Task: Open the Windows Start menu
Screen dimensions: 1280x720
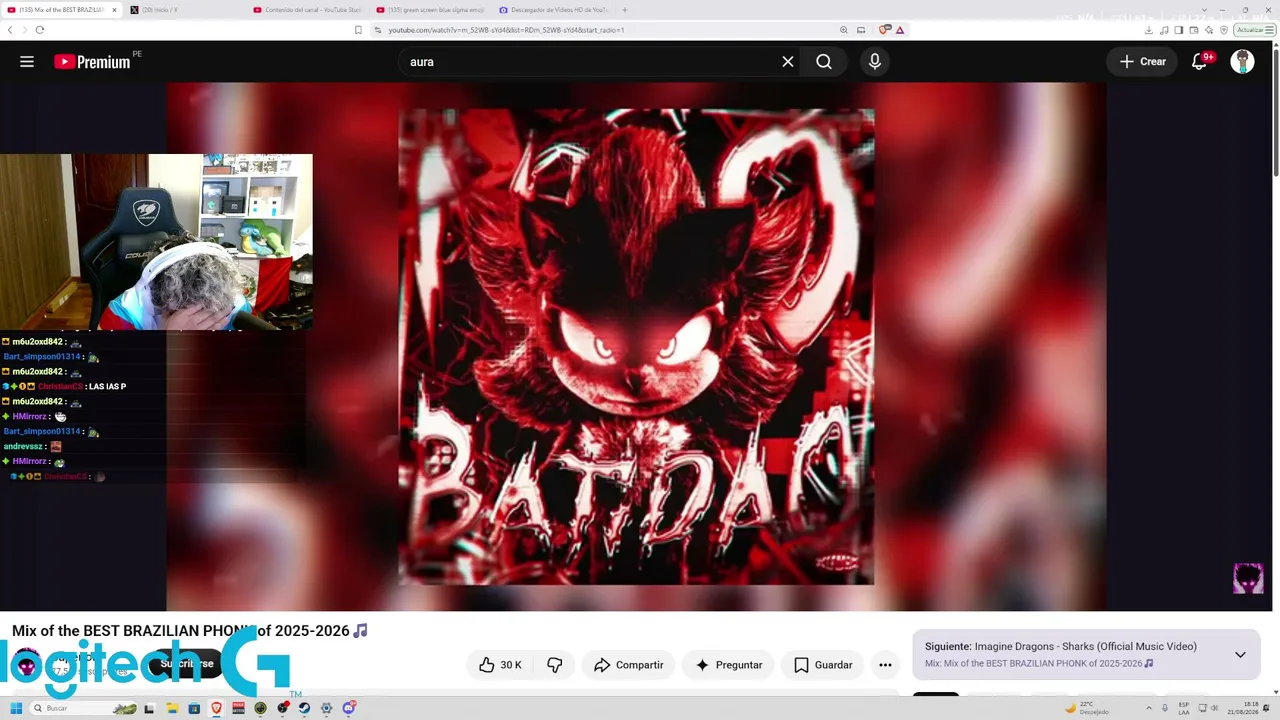Action: pos(16,708)
